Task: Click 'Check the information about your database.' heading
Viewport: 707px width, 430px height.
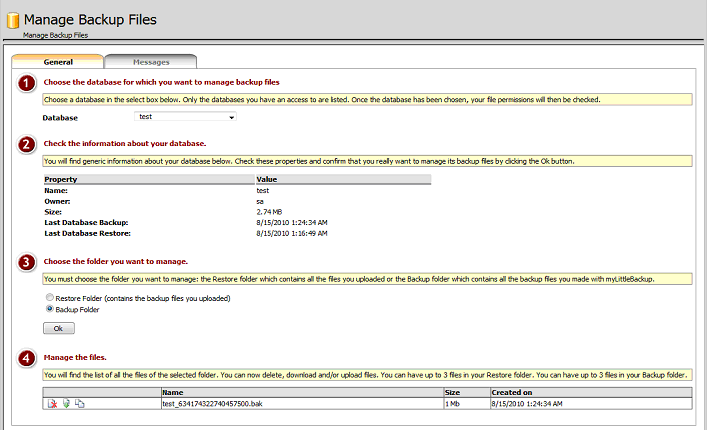Action: coord(125,143)
